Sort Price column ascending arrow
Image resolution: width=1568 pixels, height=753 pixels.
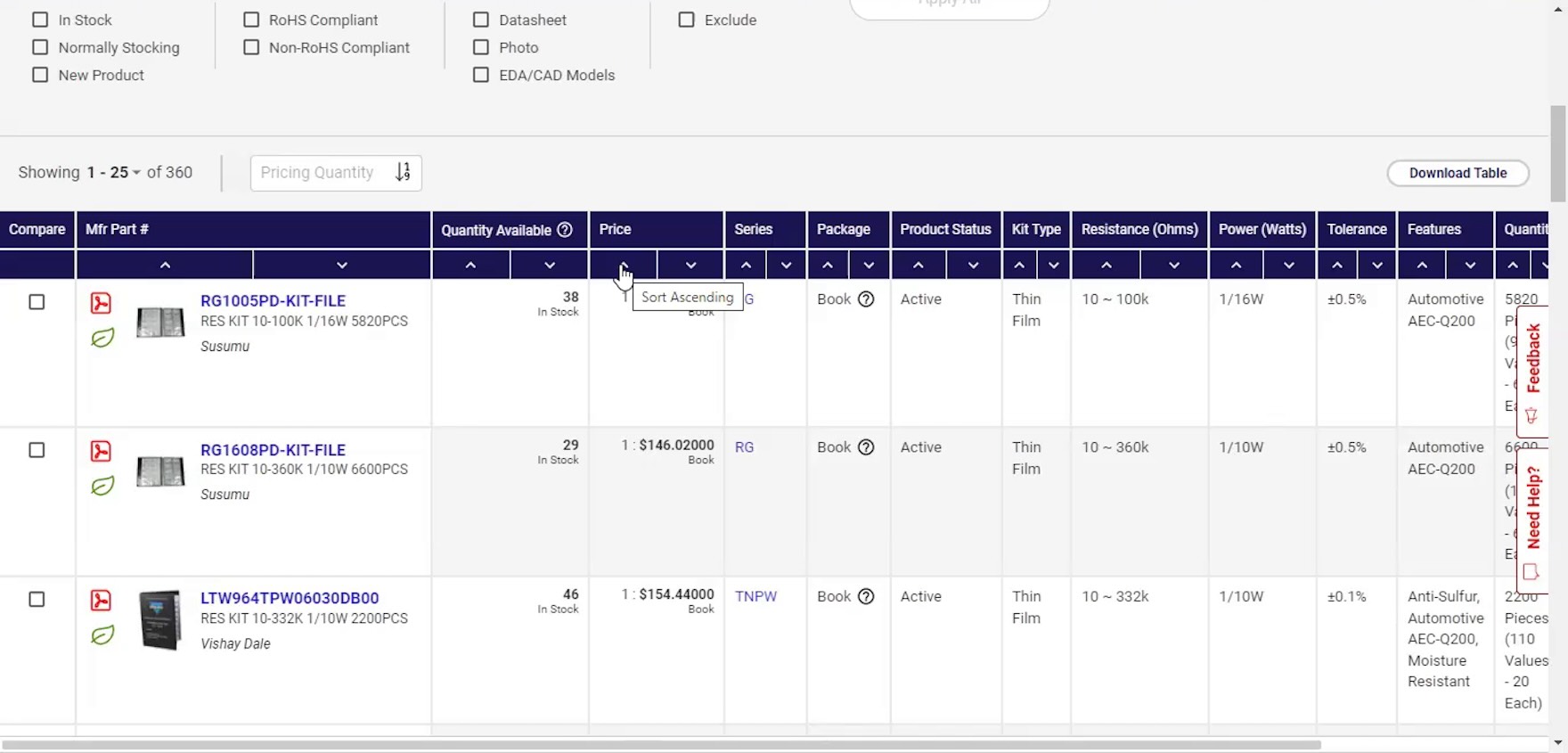pyautogui.click(x=624, y=265)
